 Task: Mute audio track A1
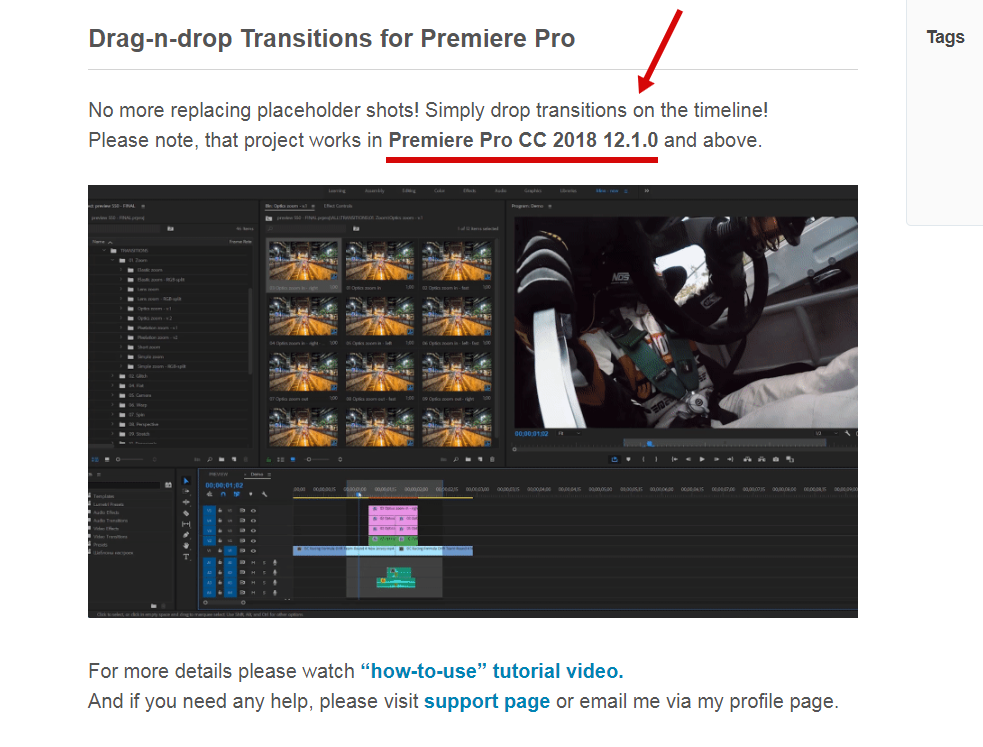pos(253,562)
